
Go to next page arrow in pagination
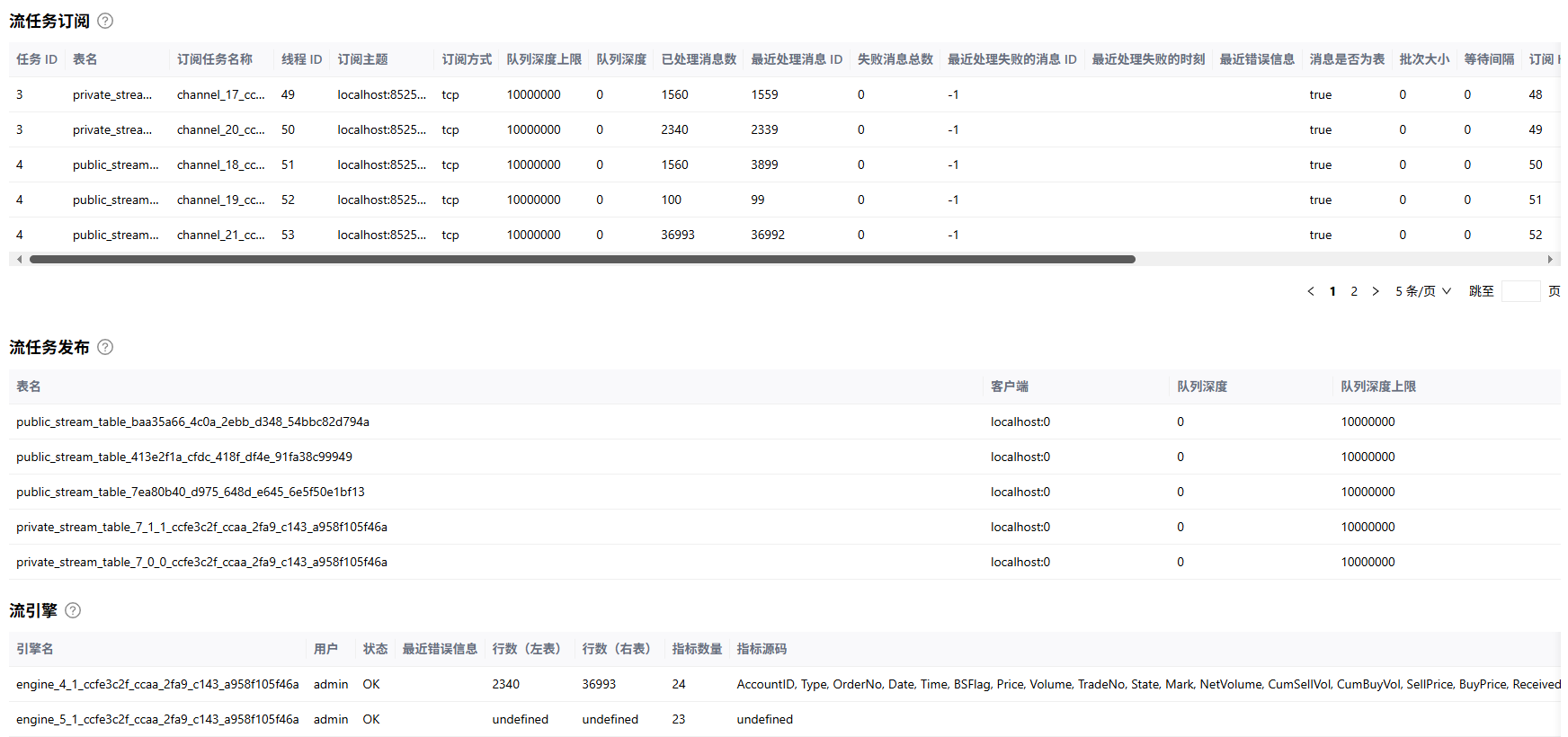click(x=1376, y=291)
